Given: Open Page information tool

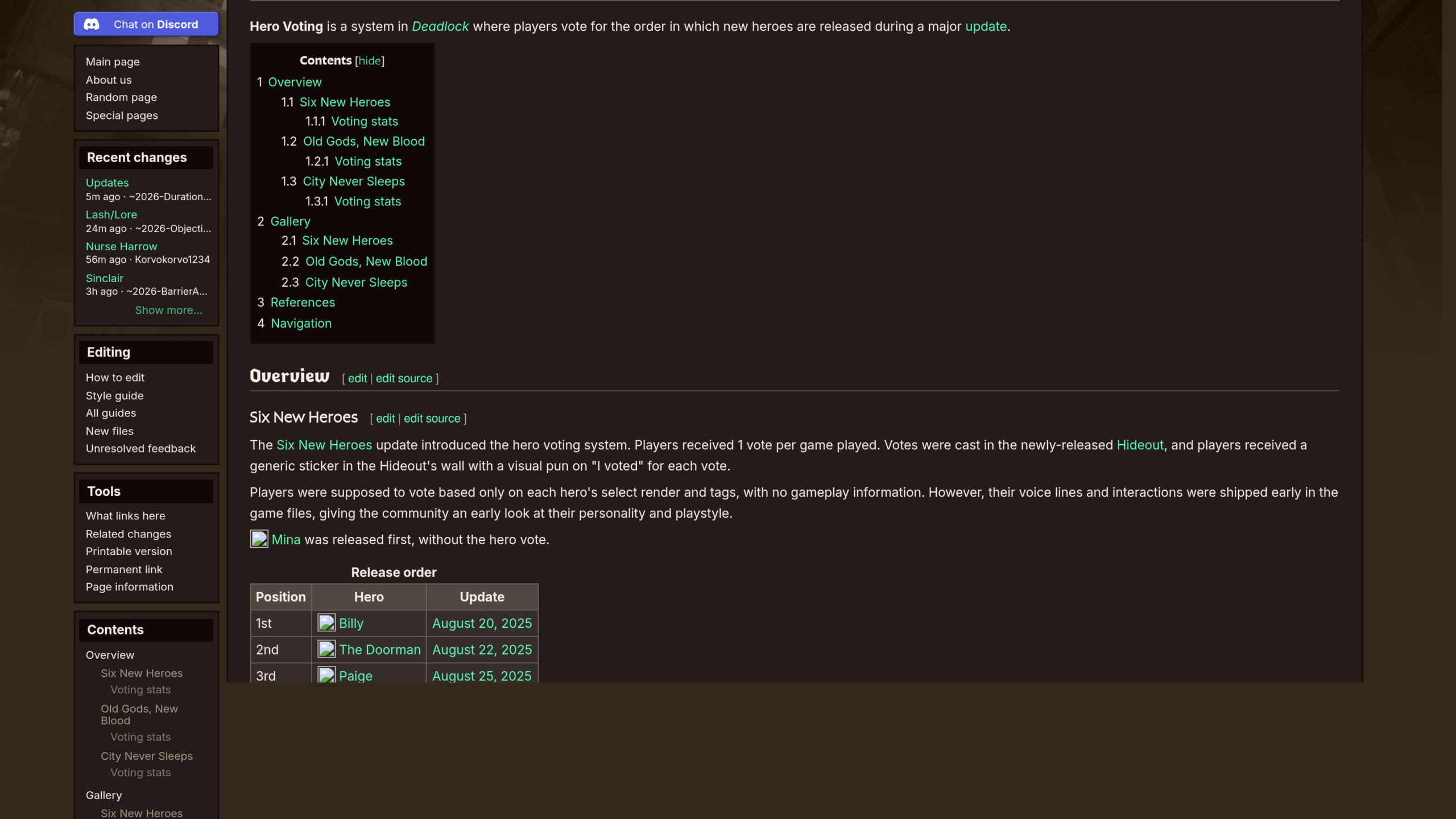Looking at the screenshot, I should click(x=130, y=587).
